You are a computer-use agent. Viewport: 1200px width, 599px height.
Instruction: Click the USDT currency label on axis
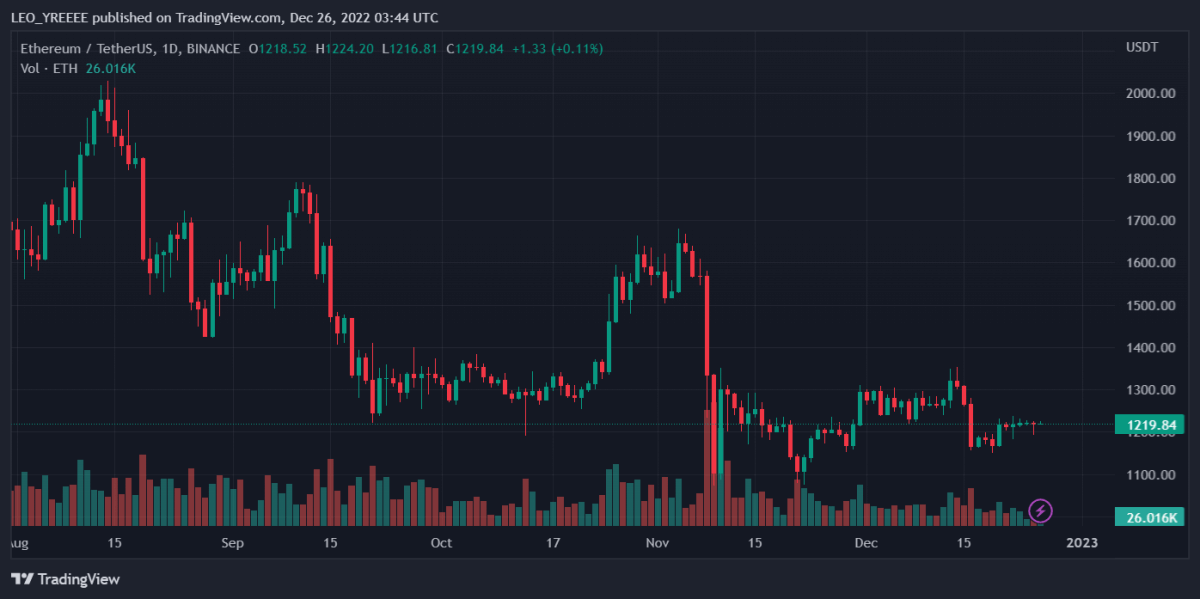coord(1142,48)
